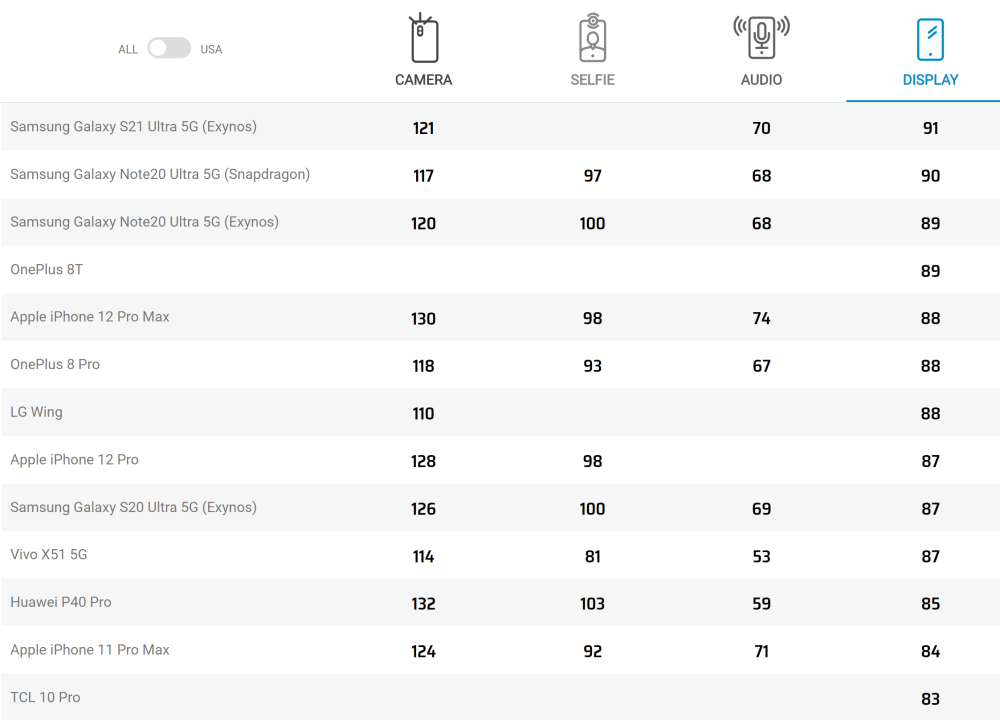This screenshot has width=1000, height=720.
Task: Click the Audio microphone icon
Action: 761,38
